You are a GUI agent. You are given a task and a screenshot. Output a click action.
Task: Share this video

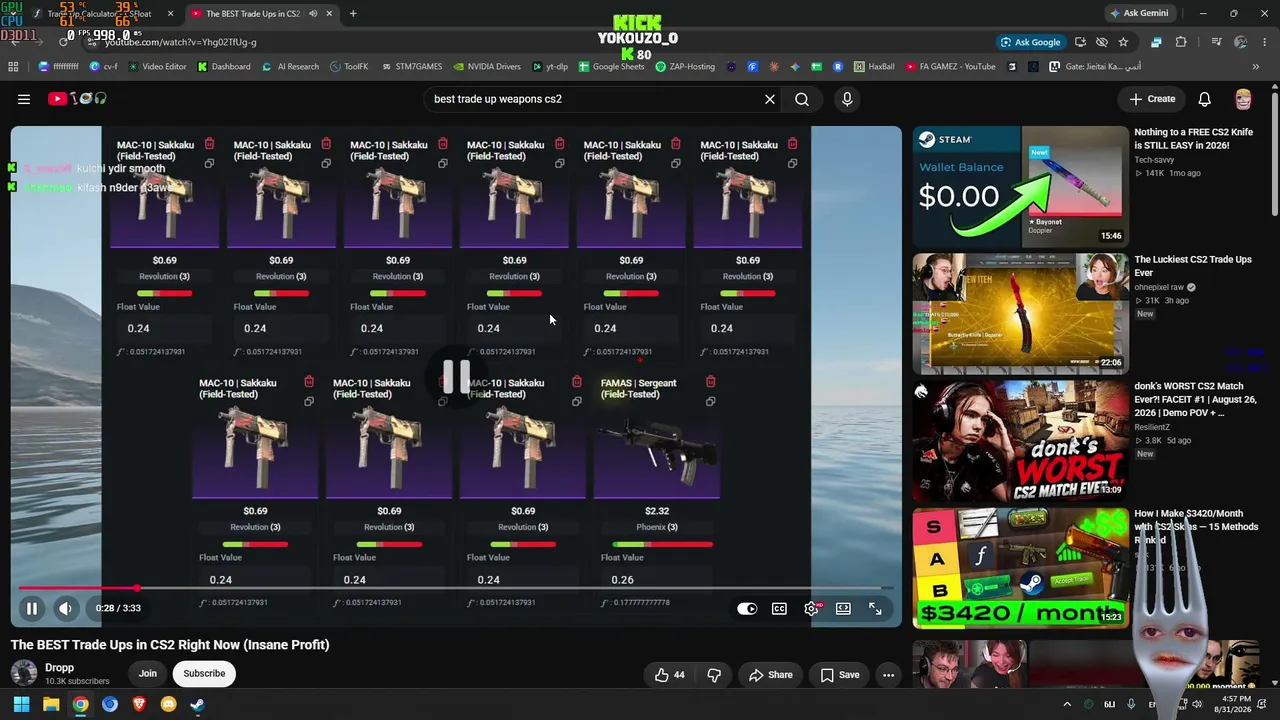tap(770, 675)
